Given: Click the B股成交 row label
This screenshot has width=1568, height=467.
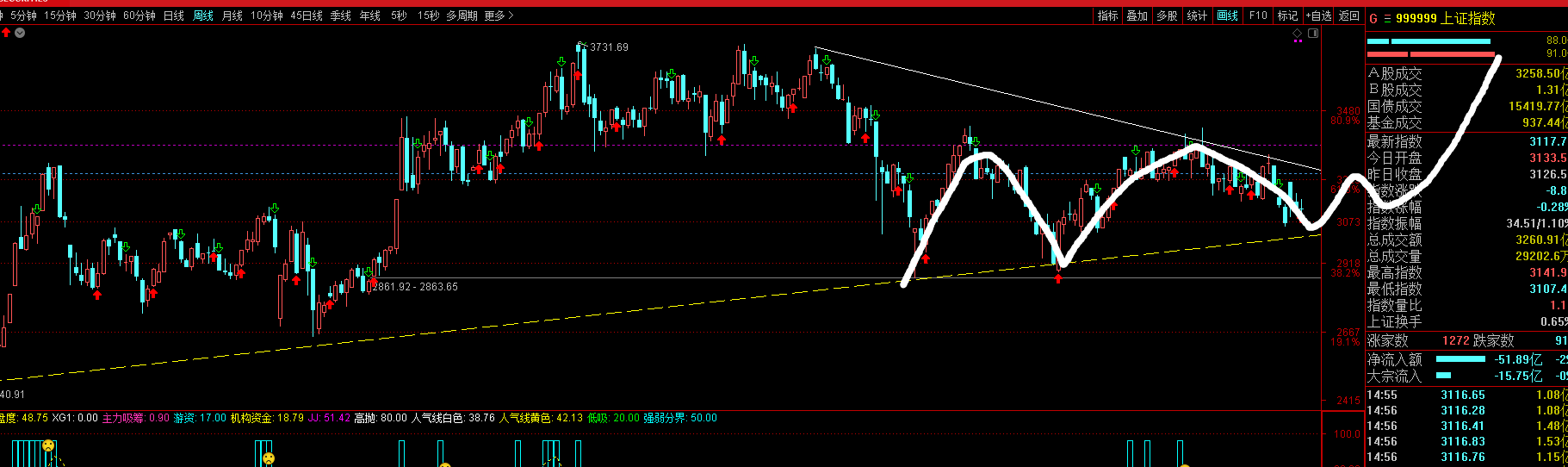Looking at the screenshot, I should click(1395, 90).
